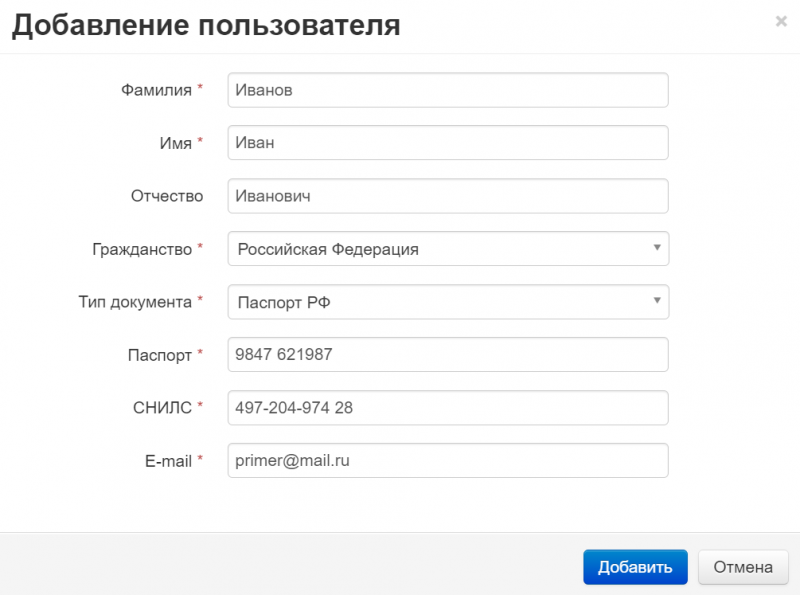The width and height of the screenshot is (800, 595).
Task: Click the Добавление пользователя dialog title
Action: point(206,25)
